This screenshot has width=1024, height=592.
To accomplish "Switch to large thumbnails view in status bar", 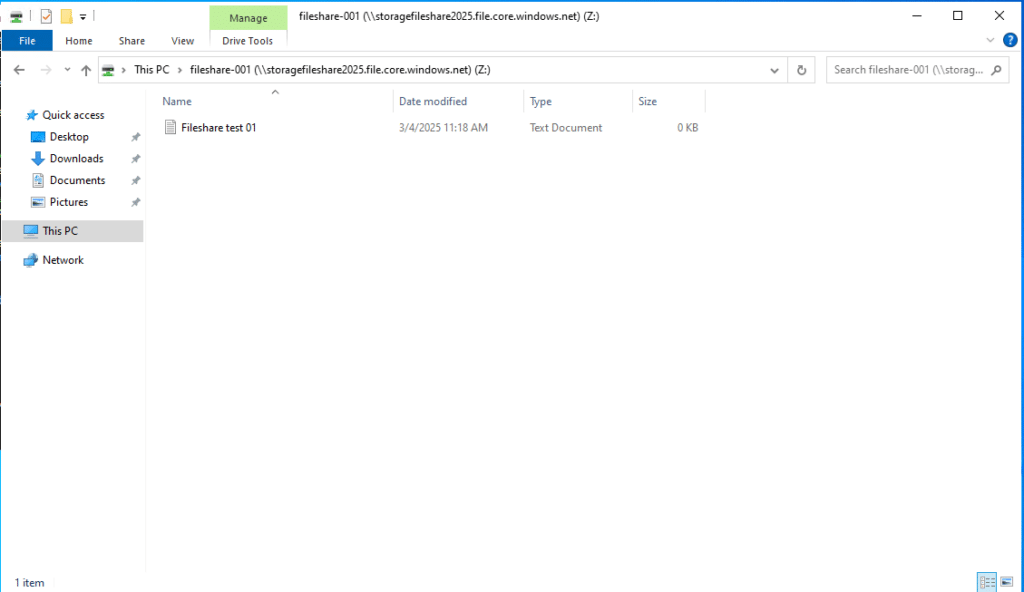I will [x=1007, y=582].
